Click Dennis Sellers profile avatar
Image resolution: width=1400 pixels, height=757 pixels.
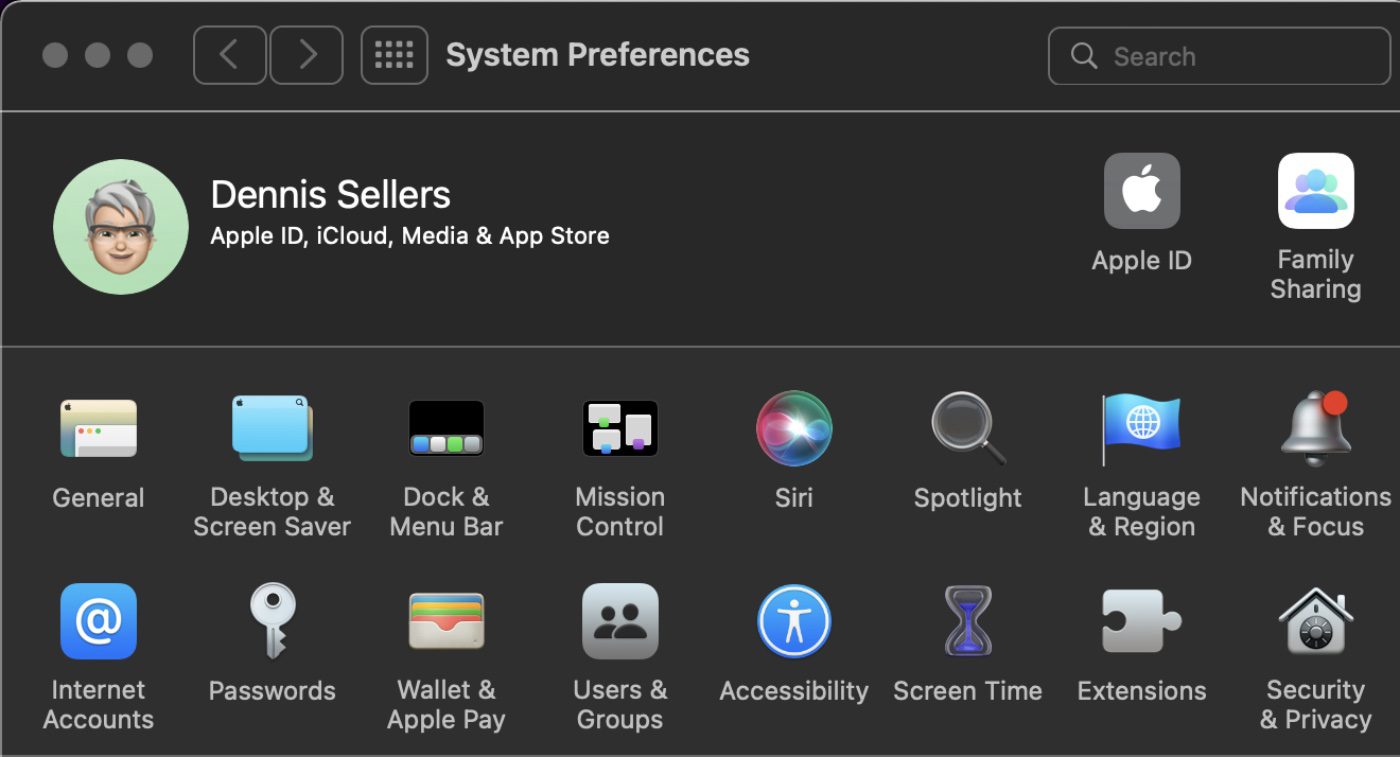point(121,226)
